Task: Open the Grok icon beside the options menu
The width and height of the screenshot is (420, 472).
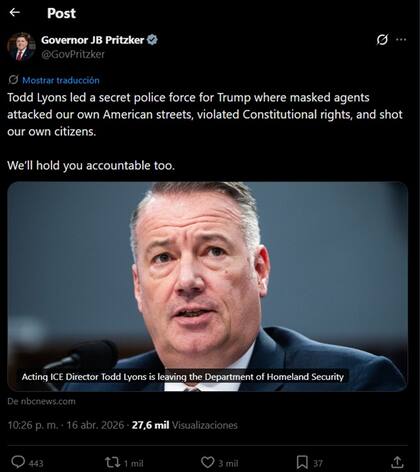Action: pos(382,40)
